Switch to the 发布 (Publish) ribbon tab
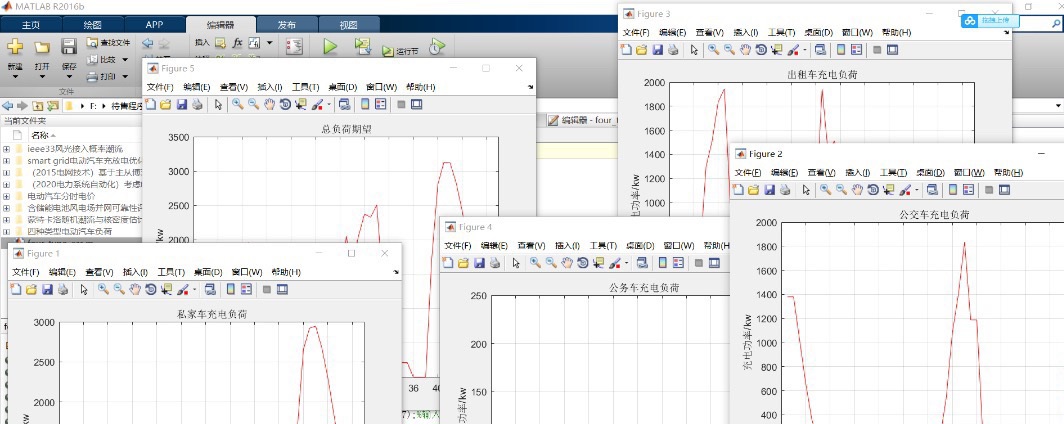This screenshot has height=424, width=1064. pos(286,25)
